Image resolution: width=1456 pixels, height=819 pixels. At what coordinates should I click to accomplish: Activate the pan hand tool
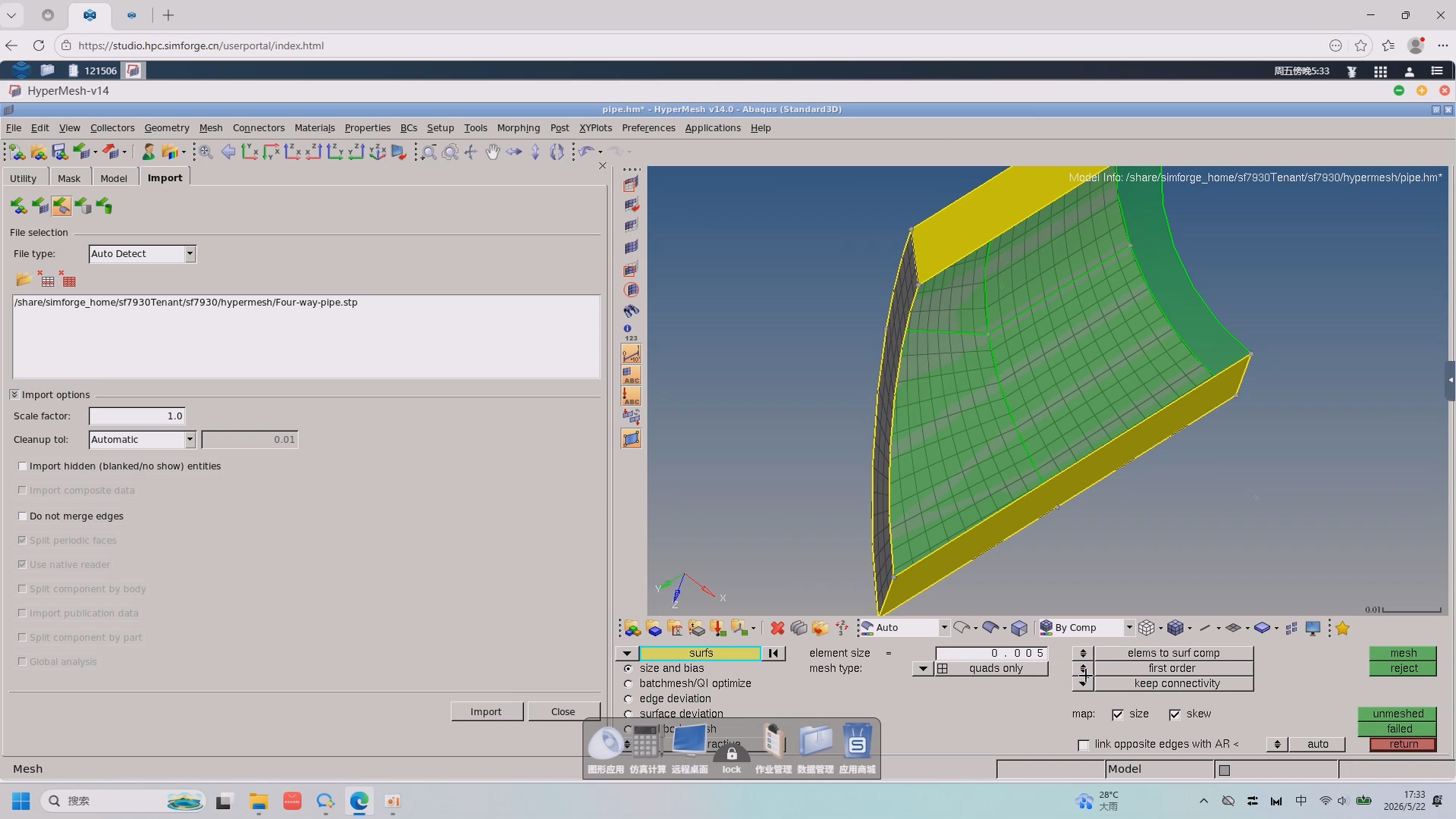coord(493,152)
